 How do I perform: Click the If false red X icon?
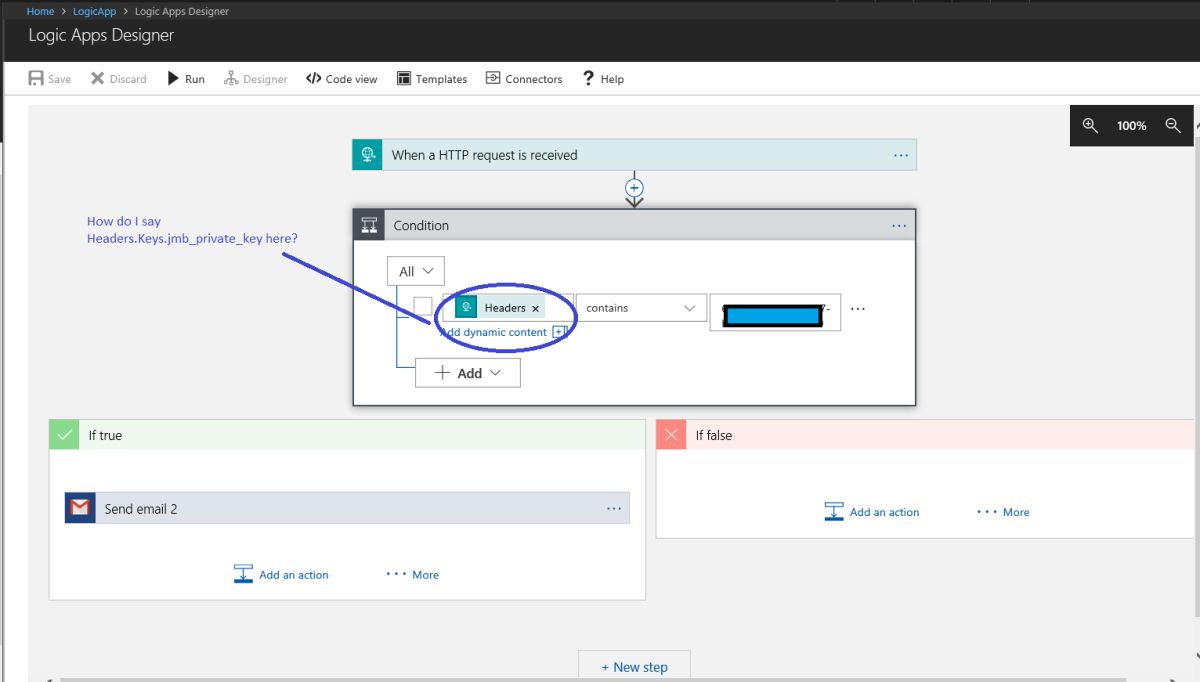click(x=671, y=435)
